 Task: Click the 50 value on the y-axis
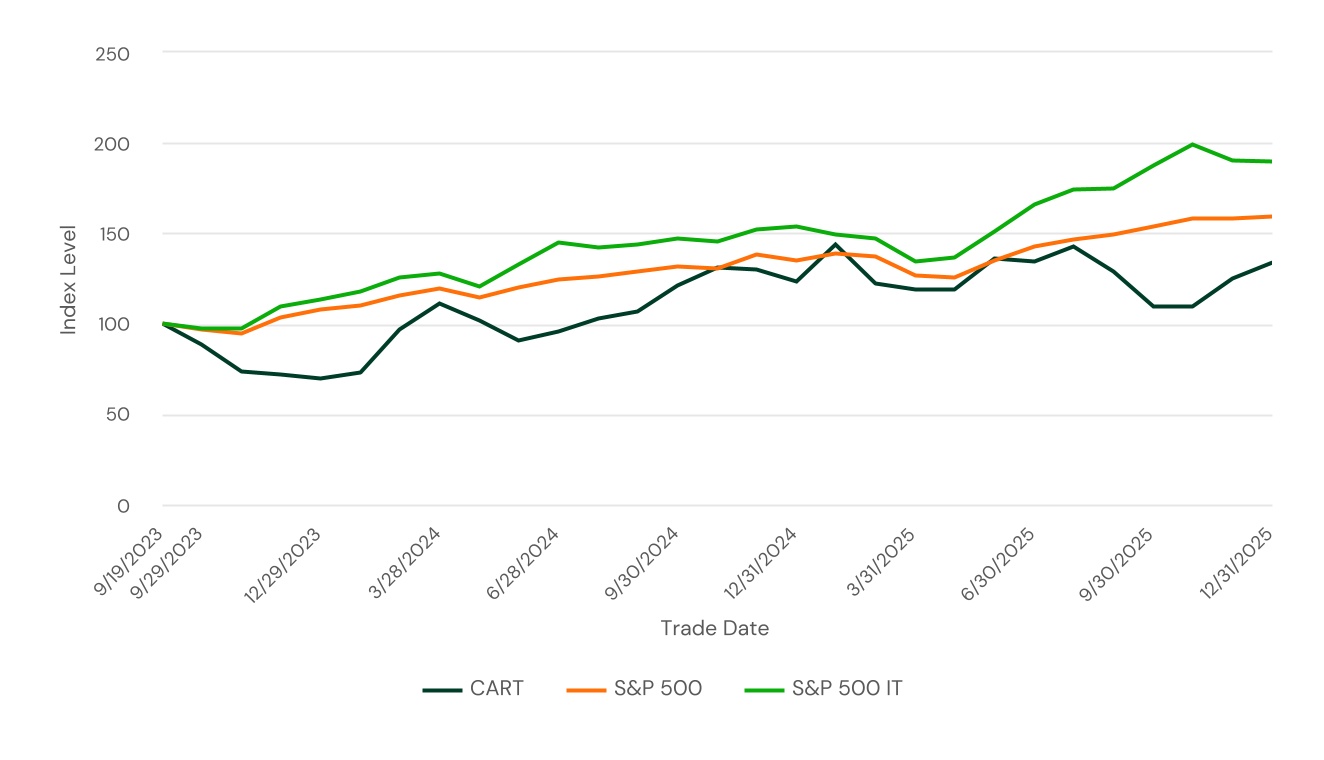pyautogui.click(x=119, y=415)
